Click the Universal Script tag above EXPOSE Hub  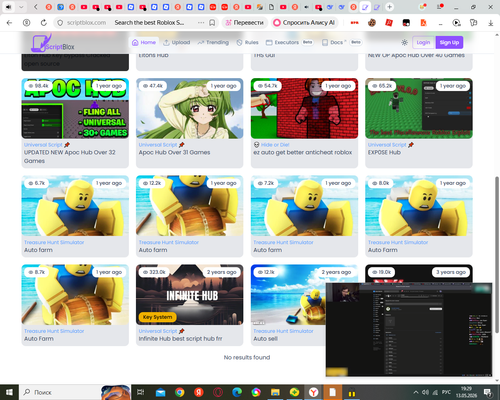[387, 145]
